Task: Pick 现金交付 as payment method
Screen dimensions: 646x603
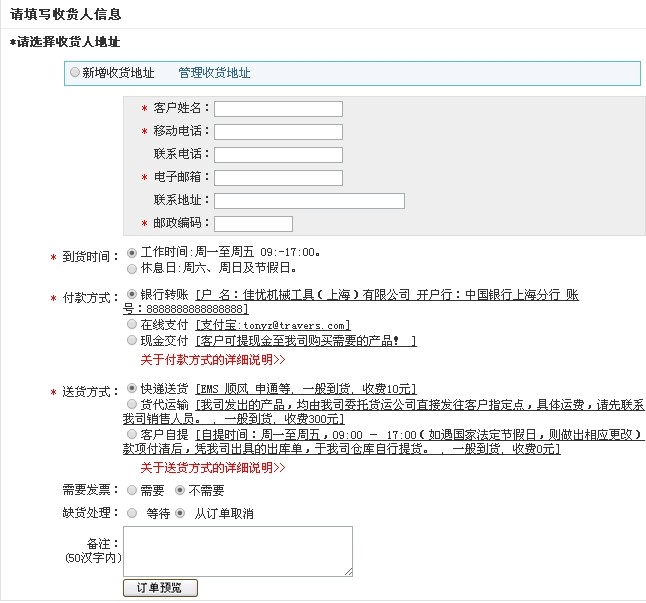Action: (132, 341)
